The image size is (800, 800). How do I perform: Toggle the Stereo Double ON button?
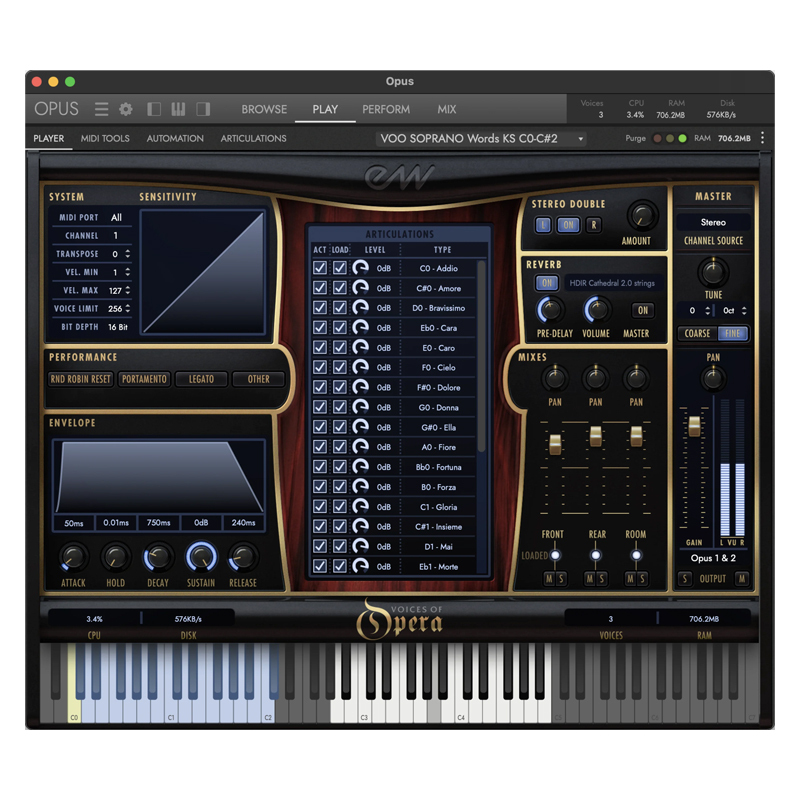click(x=568, y=225)
